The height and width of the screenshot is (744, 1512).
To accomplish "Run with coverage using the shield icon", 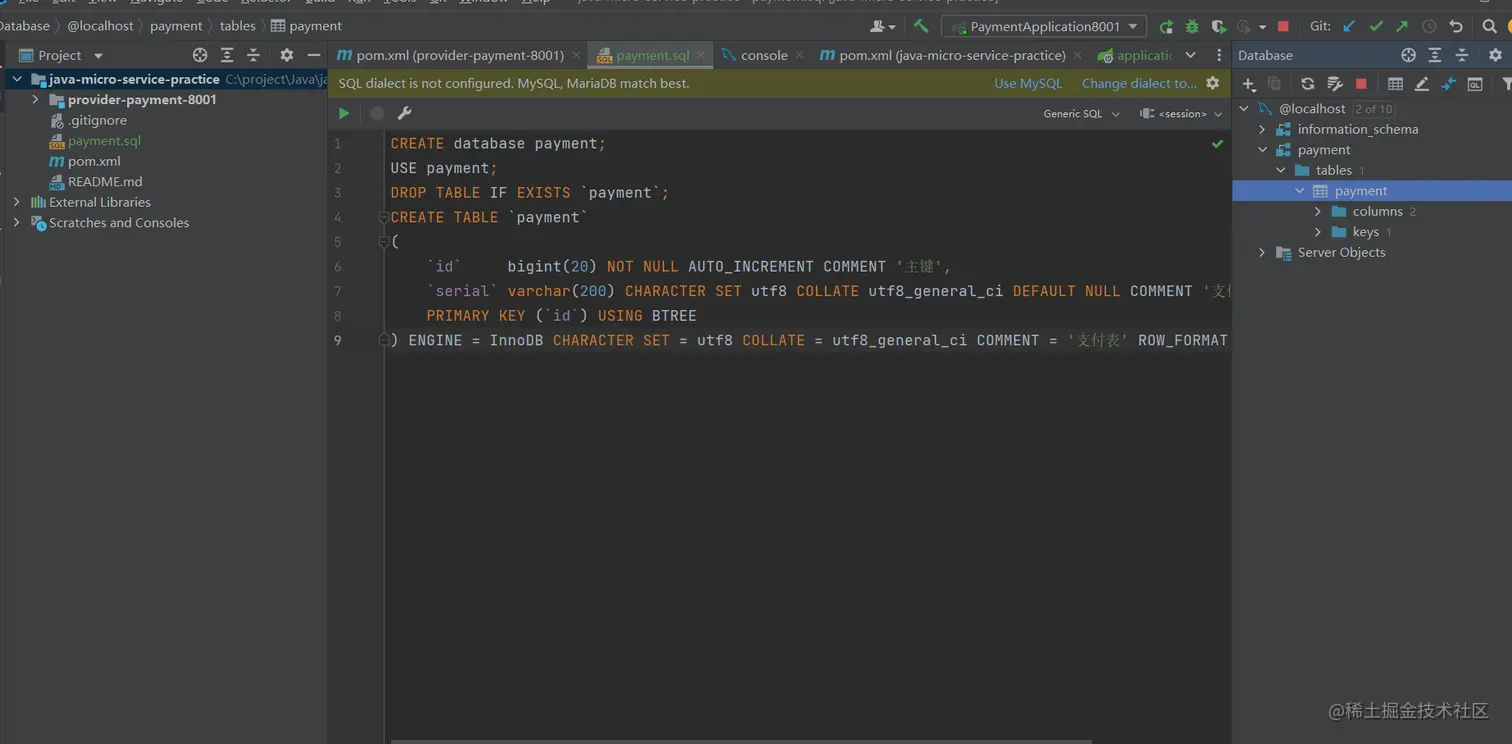I will click(1218, 27).
